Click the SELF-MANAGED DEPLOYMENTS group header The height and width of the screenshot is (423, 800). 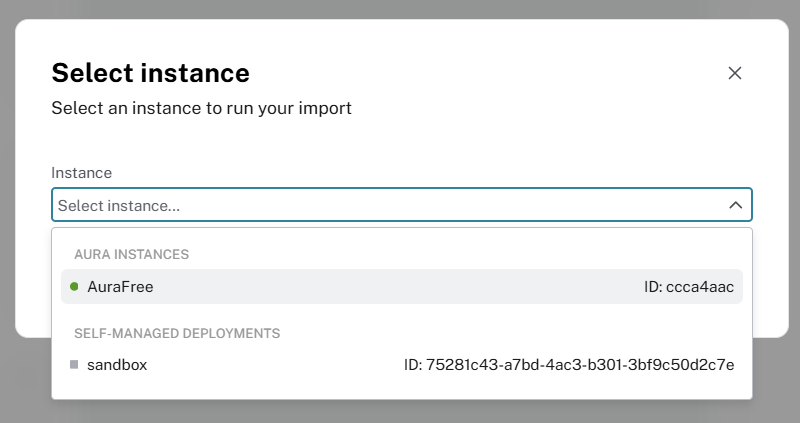(177, 333)
